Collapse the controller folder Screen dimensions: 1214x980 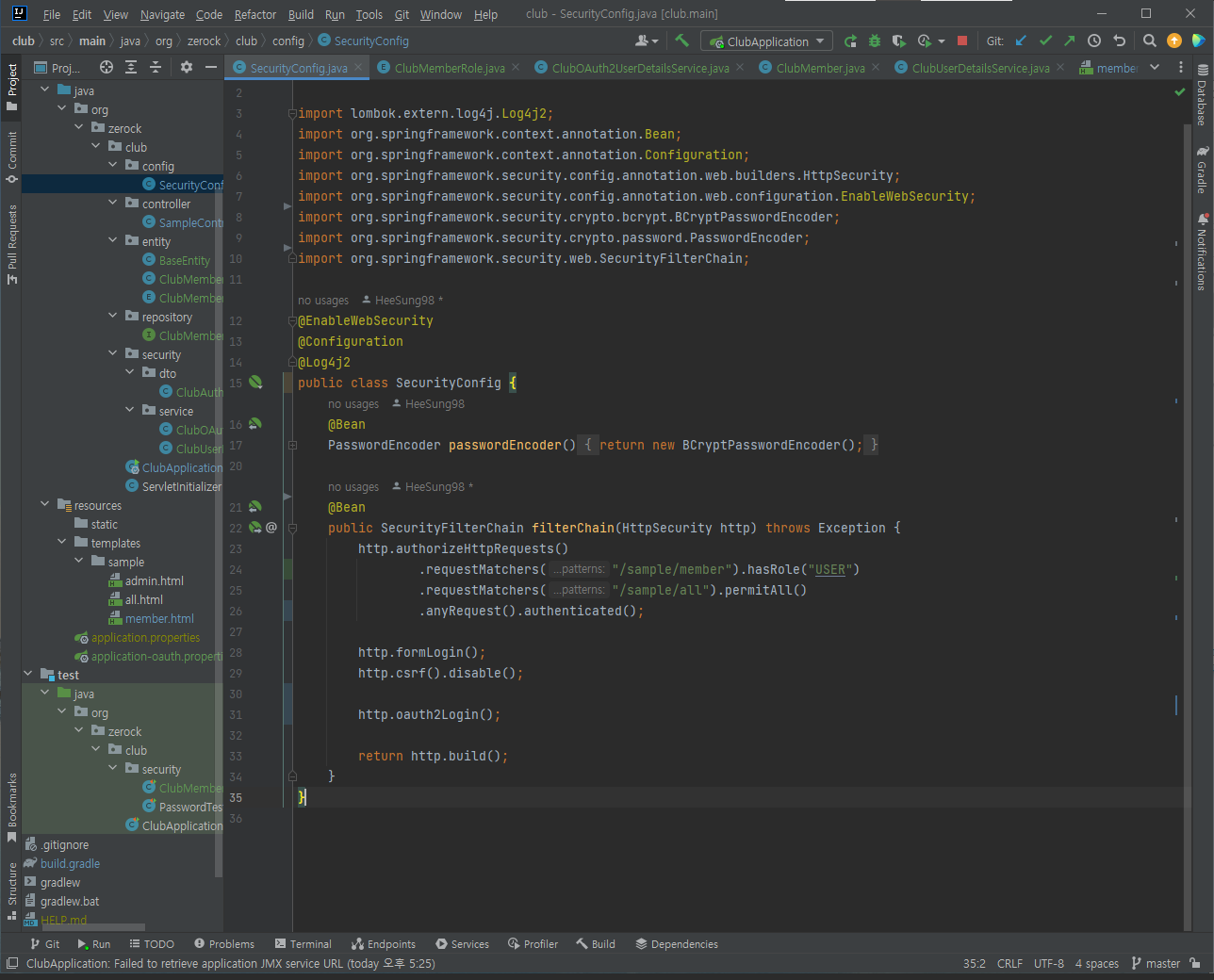point(113,203)
